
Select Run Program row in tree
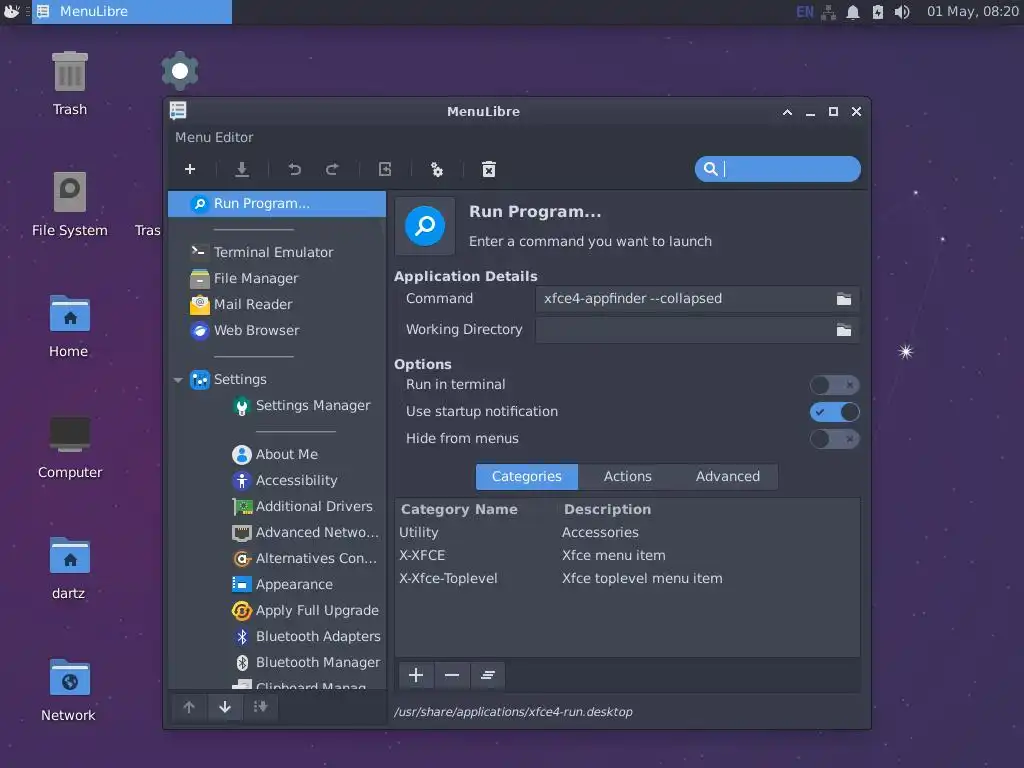(277, 204)
